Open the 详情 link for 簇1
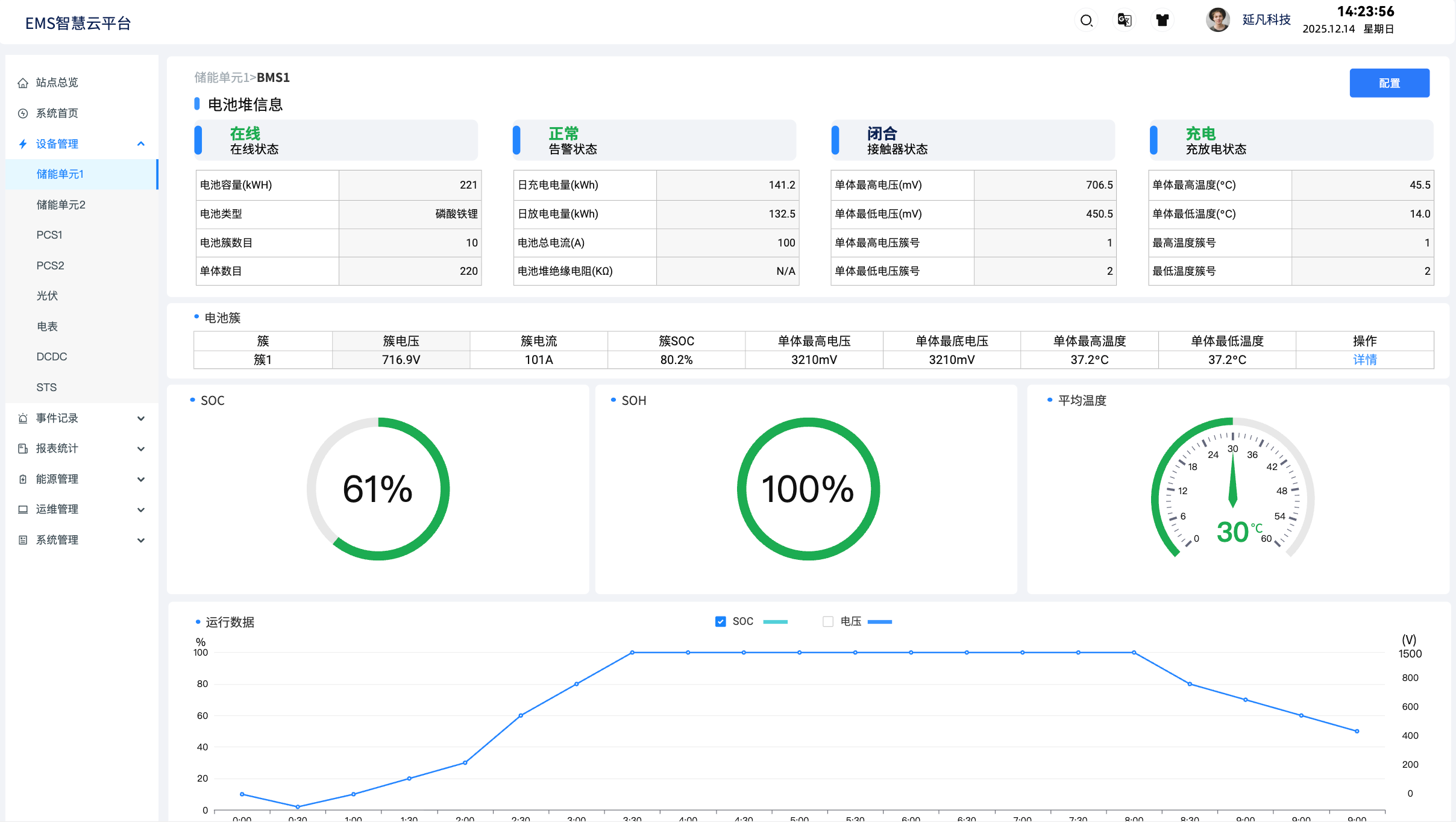The height and width of the screenshot is (822, 1456). point(1364,360)
